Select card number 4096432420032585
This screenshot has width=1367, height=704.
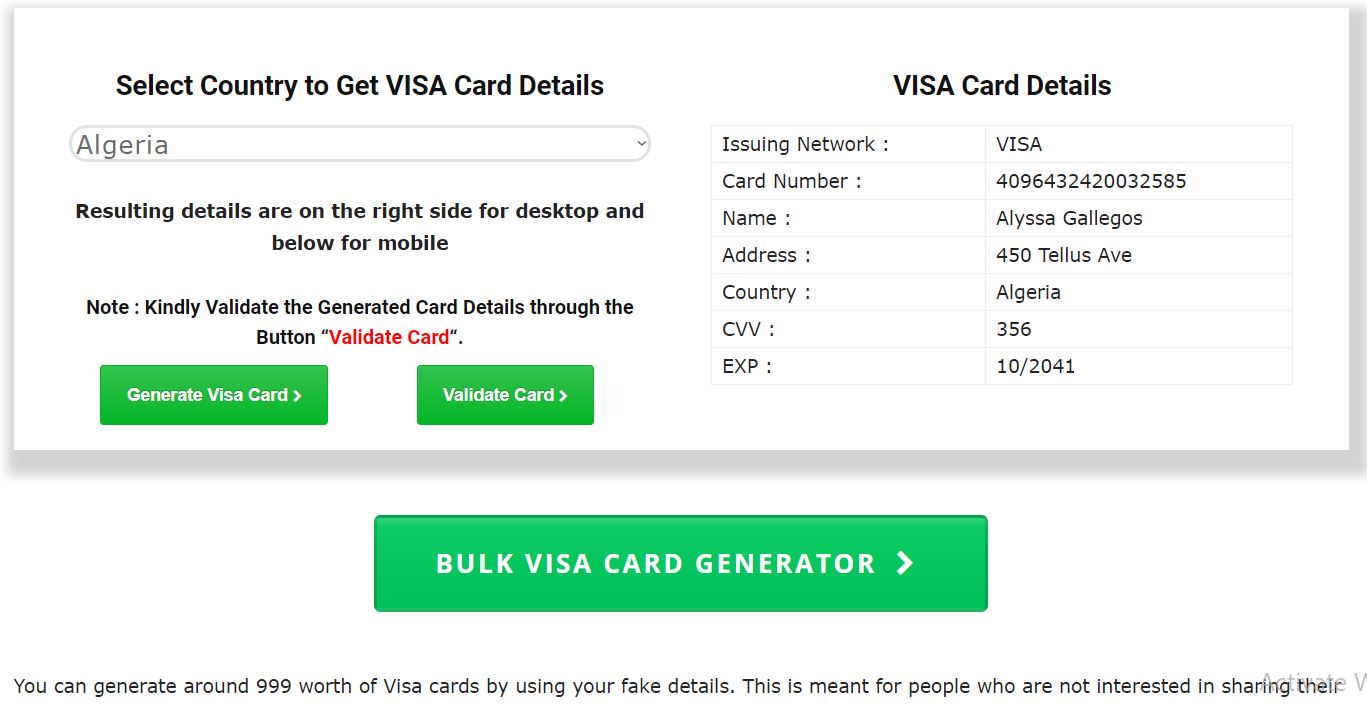coord(1091,181)
